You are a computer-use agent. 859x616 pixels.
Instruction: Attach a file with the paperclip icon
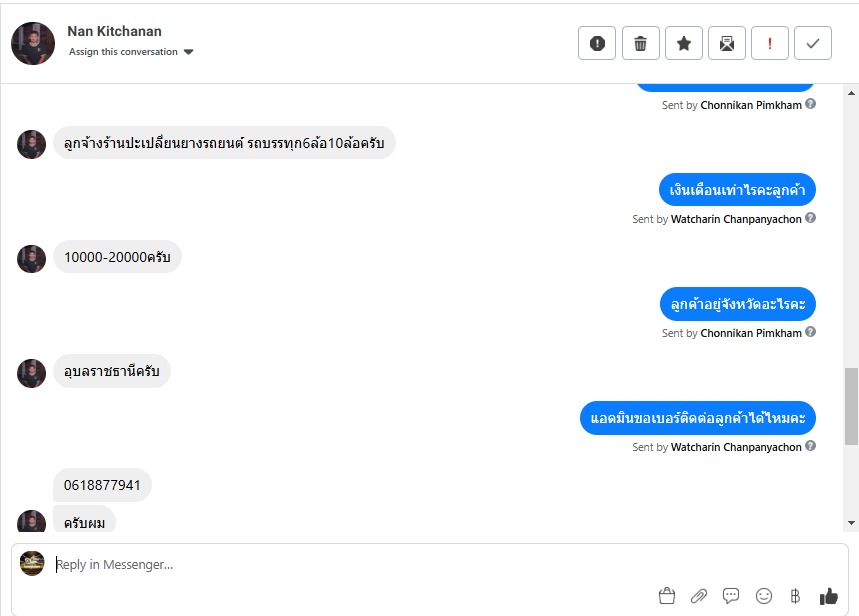(x=699, y=596)
